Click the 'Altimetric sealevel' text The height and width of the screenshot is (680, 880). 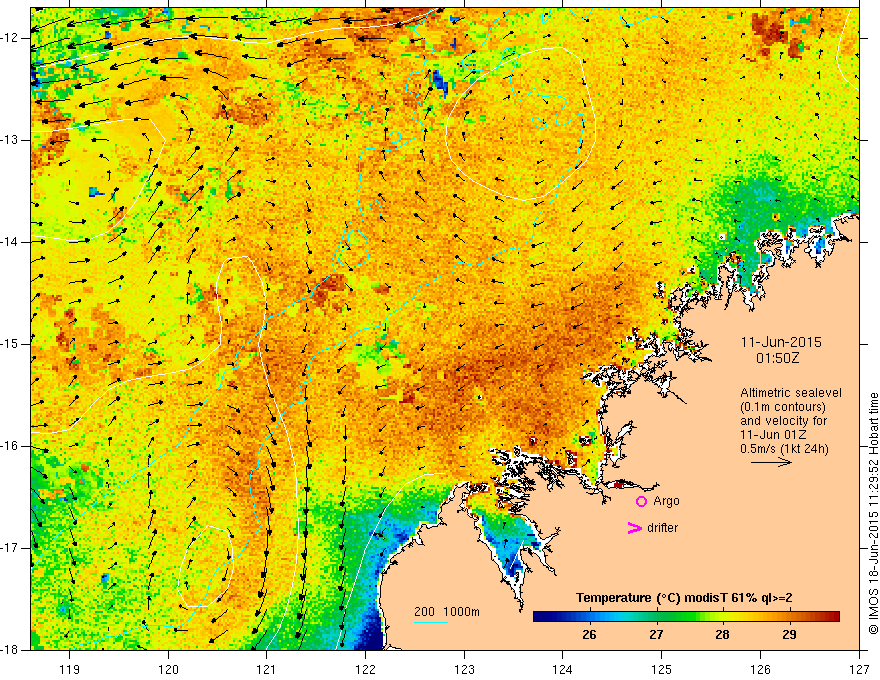click(791, 393)
